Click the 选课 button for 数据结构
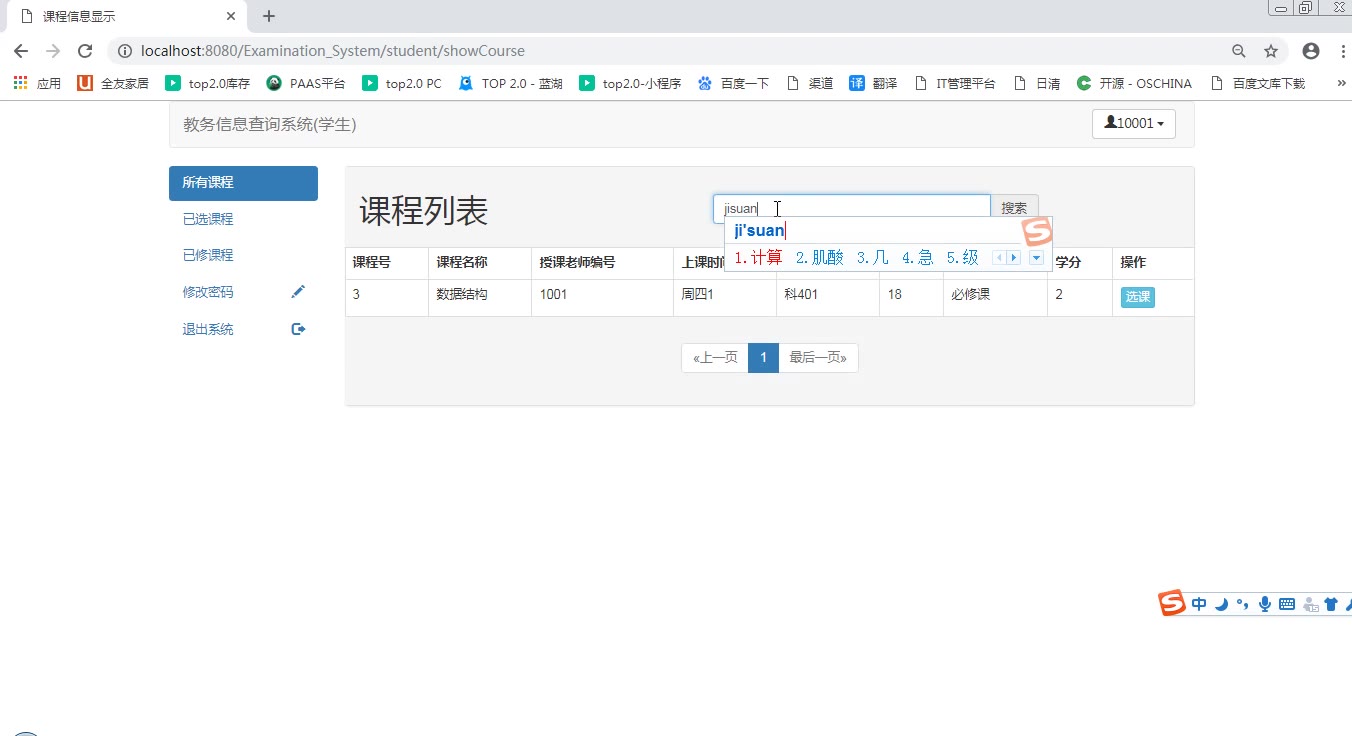1352x736 pixels. (1138, 297)
